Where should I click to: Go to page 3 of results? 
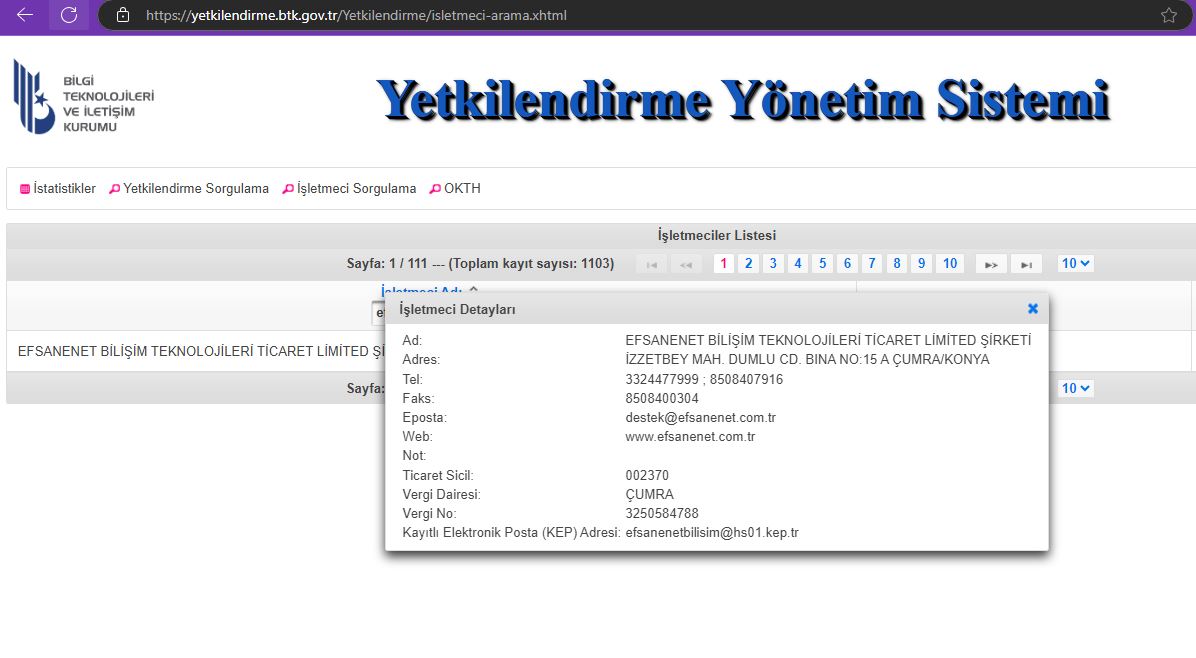click(773, 264)
